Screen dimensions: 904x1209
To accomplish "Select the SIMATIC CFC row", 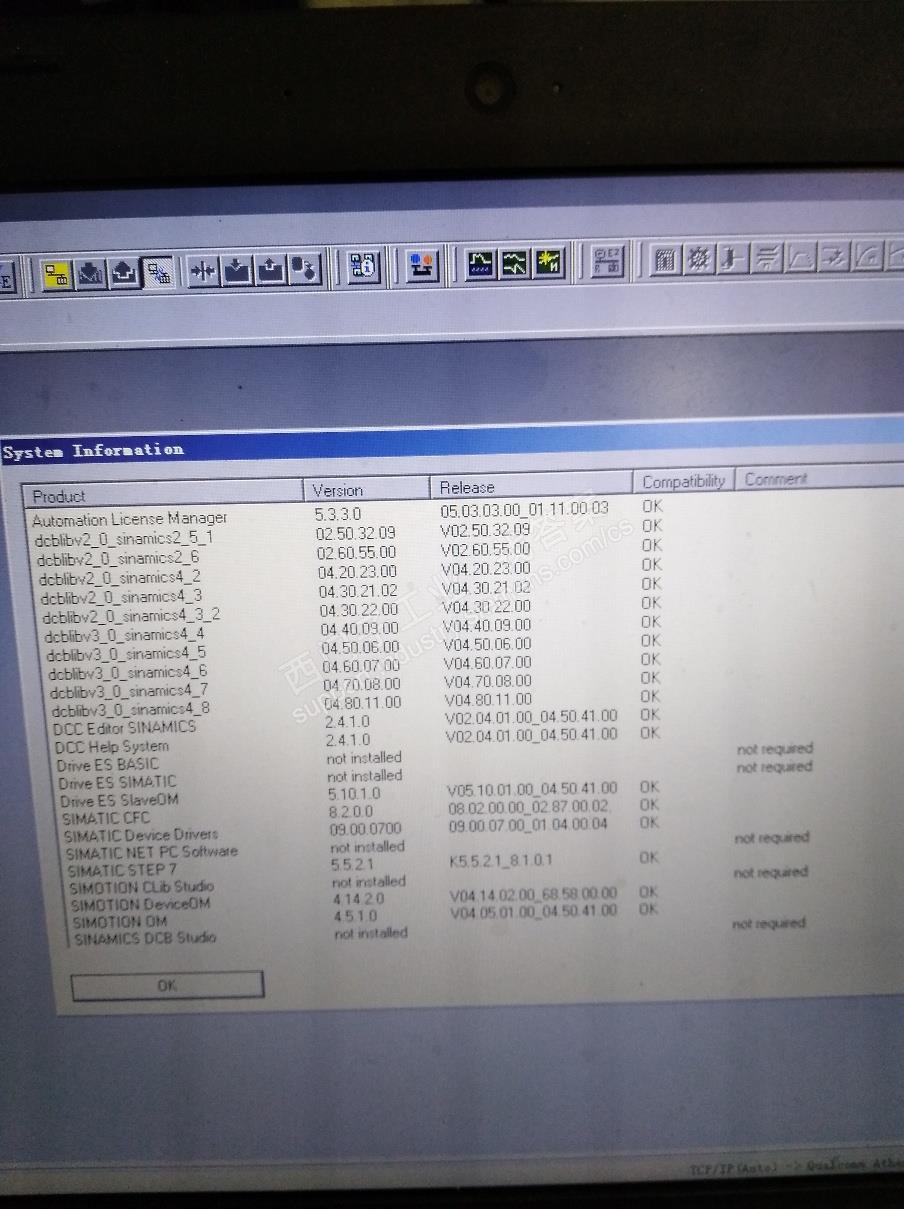I will click(x=106, y=818).
